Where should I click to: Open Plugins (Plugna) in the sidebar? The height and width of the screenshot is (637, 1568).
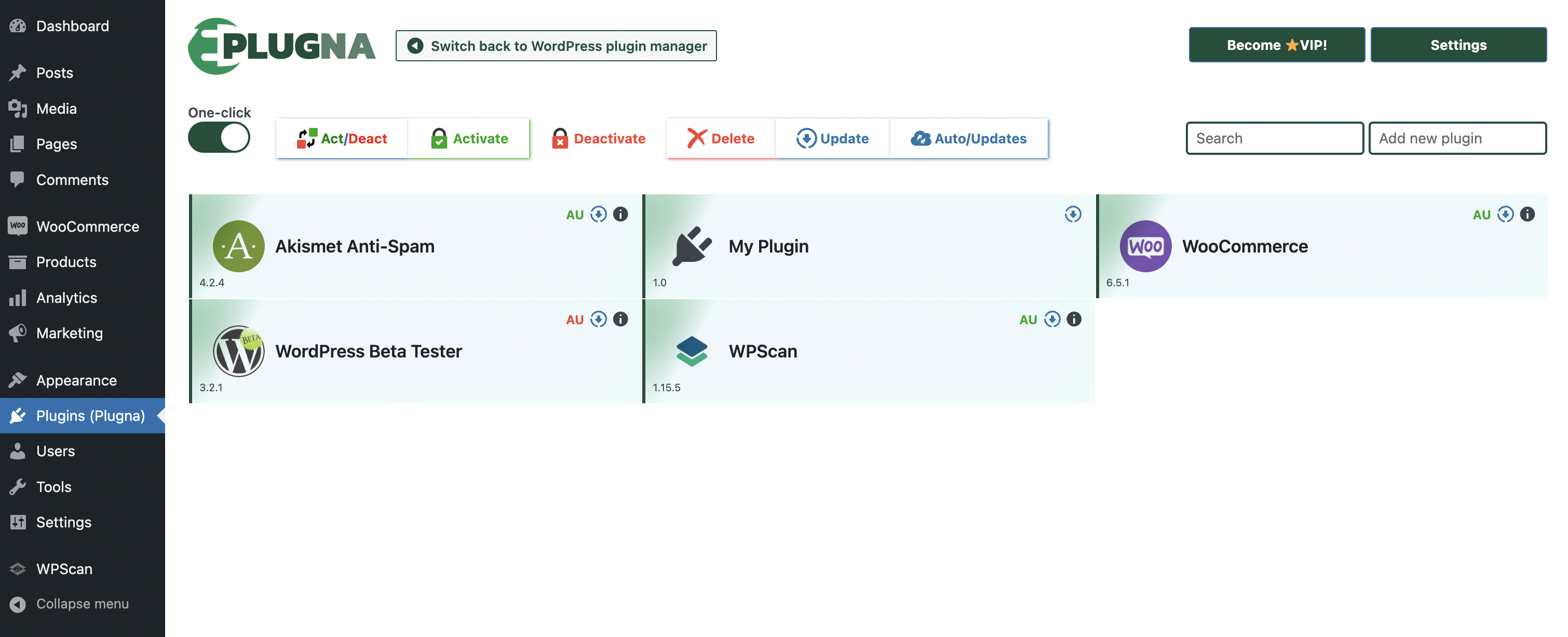[x=82, y=415]
